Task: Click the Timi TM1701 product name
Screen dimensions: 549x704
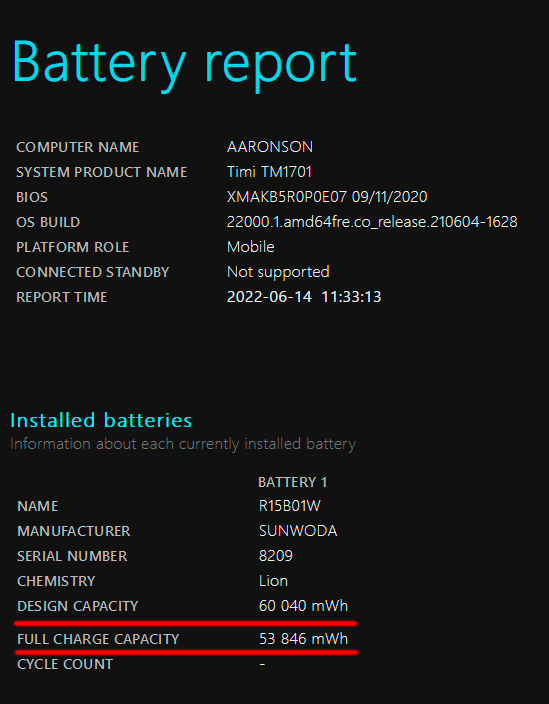Action: [269, 172]
